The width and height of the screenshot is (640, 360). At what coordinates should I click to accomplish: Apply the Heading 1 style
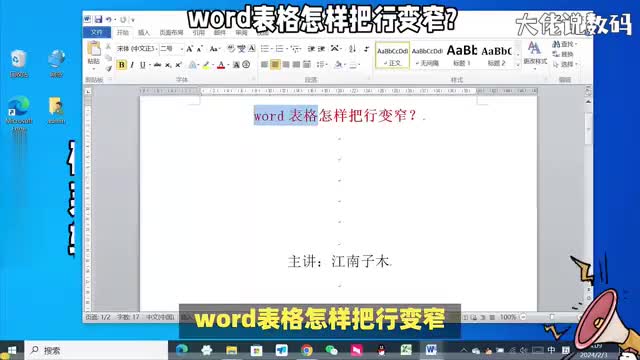point(462,56)
